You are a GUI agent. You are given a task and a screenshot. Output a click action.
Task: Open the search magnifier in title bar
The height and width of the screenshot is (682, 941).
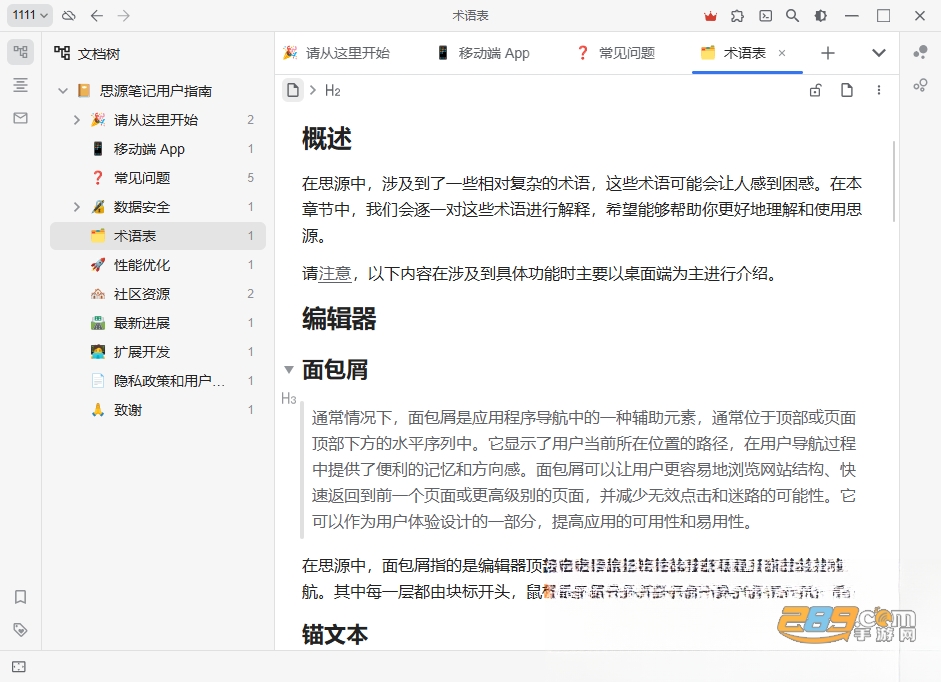pos(793,16)
